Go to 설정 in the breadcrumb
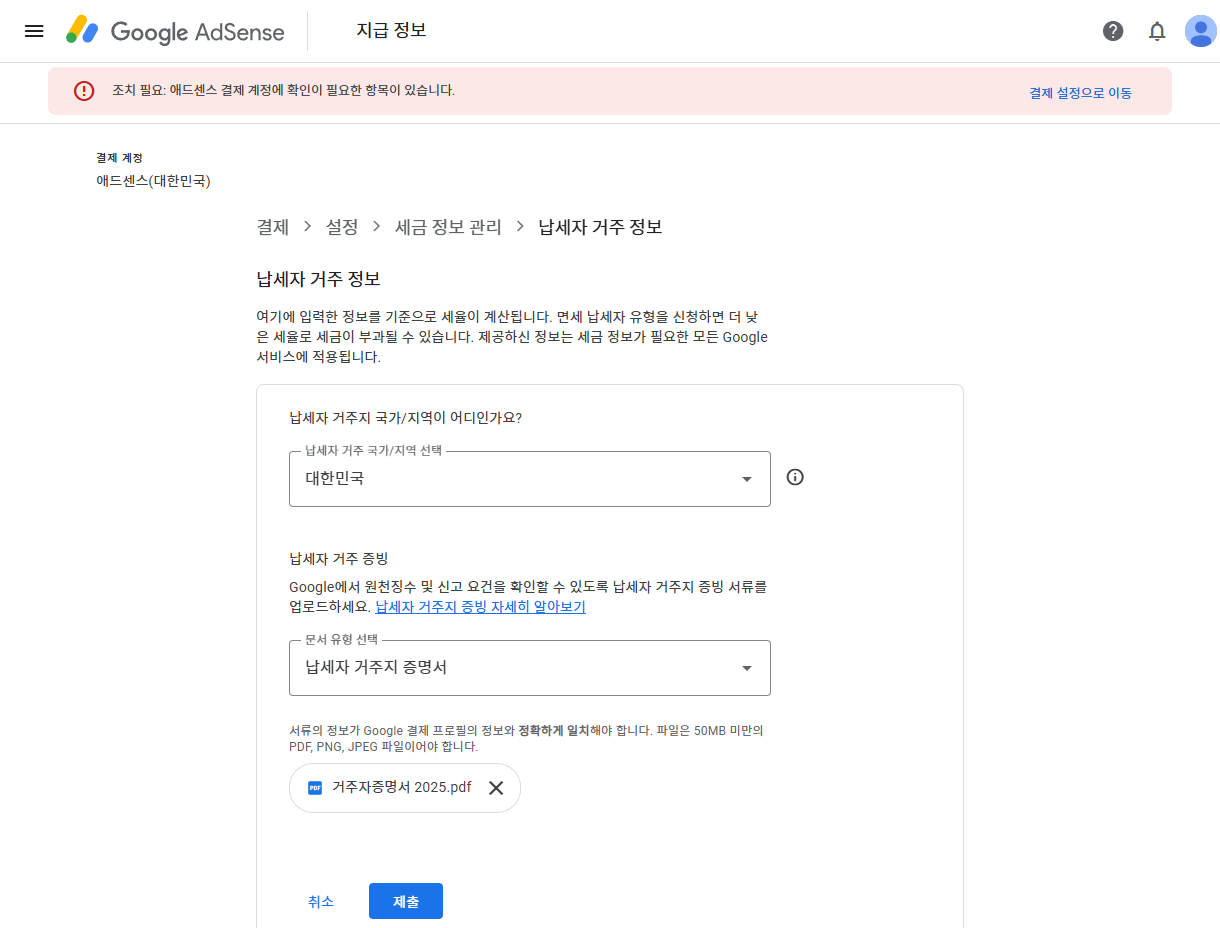 point(342,227)
